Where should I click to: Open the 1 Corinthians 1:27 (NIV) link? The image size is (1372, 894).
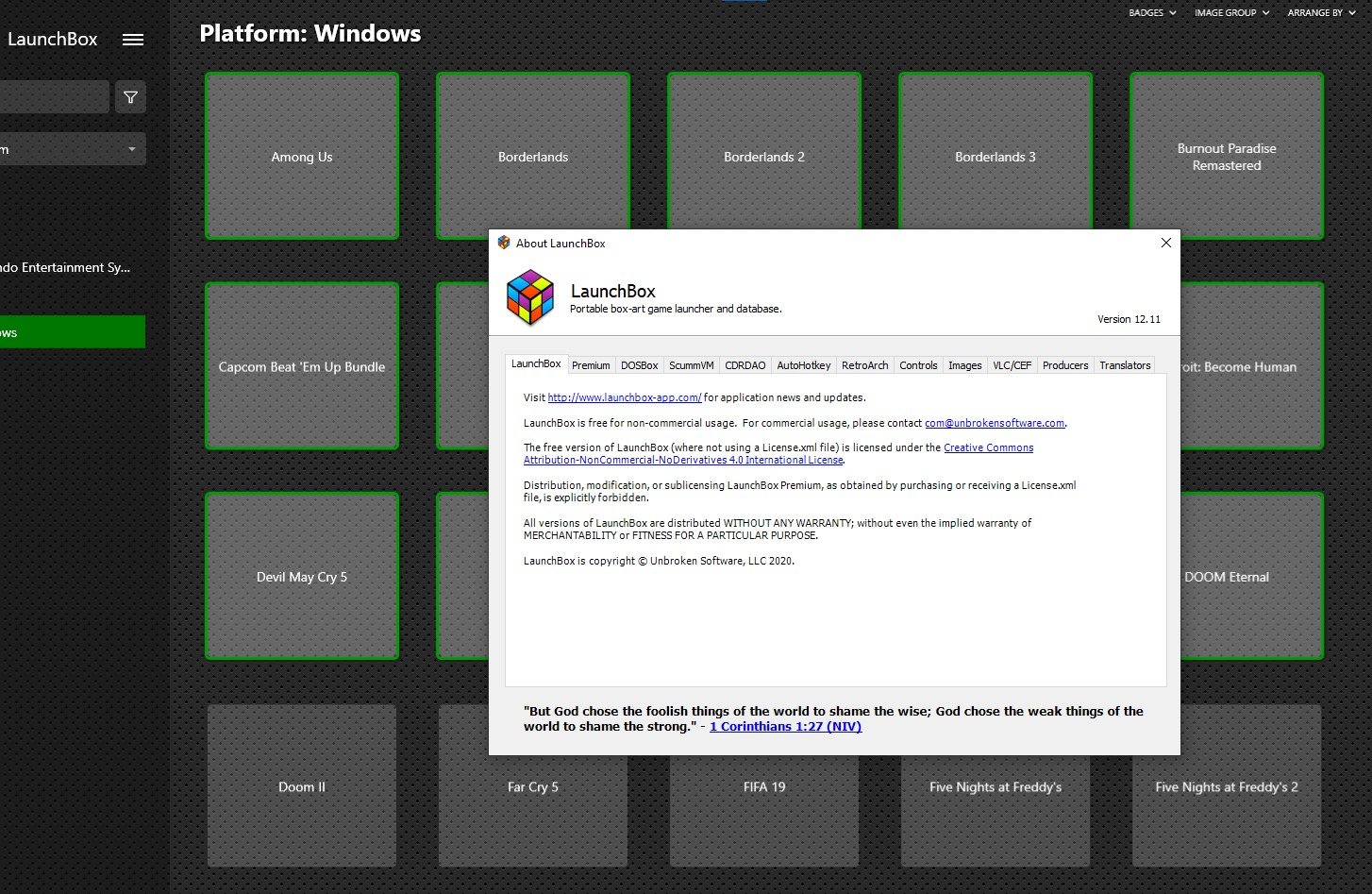click(785, 727)
